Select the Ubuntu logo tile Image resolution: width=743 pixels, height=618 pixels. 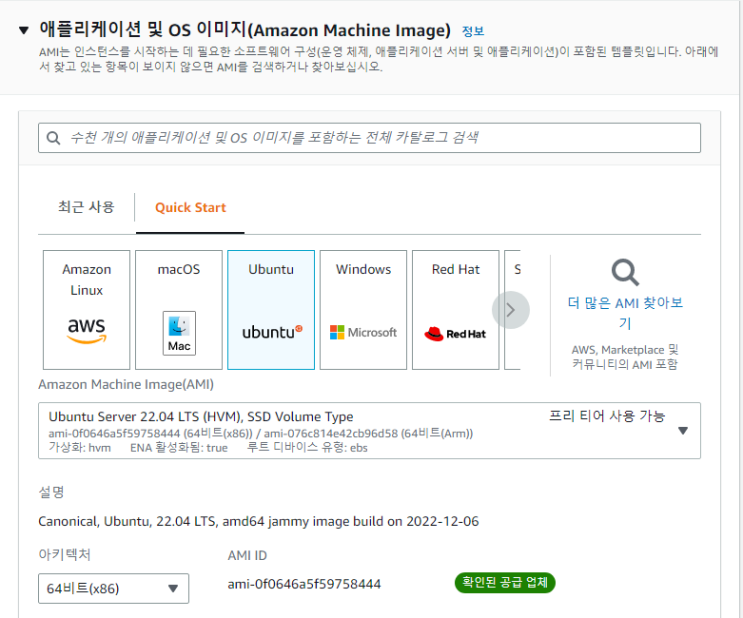[271, 310]
